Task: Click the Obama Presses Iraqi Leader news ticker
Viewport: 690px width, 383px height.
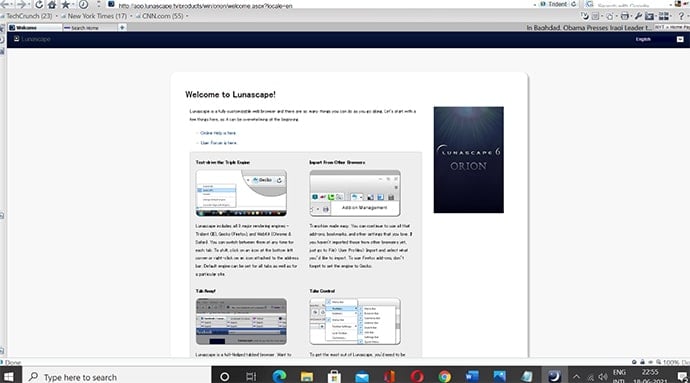Action: [589, 27]
